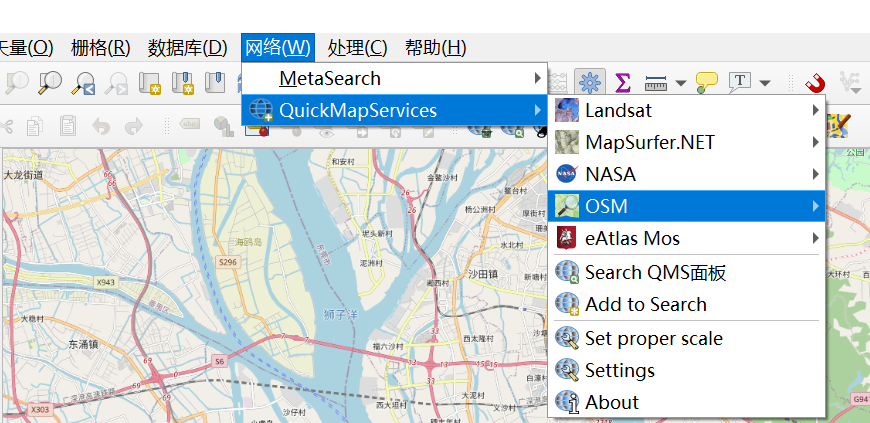Expand the highlighted OSM submenu

[687, 206]
